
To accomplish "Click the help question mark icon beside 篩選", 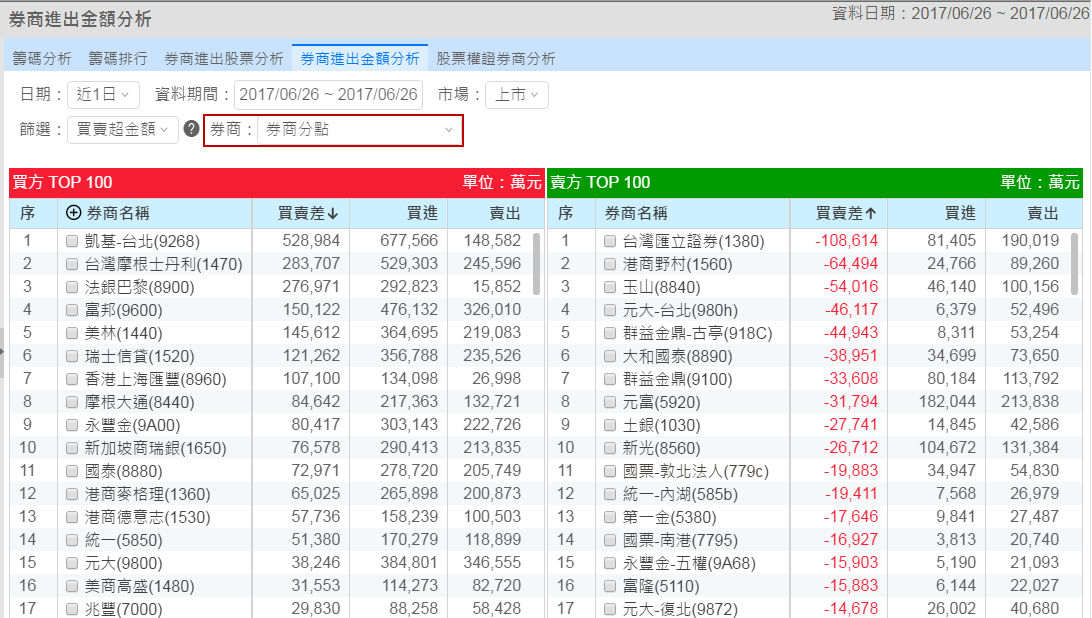I will click(x=191, y=130).
